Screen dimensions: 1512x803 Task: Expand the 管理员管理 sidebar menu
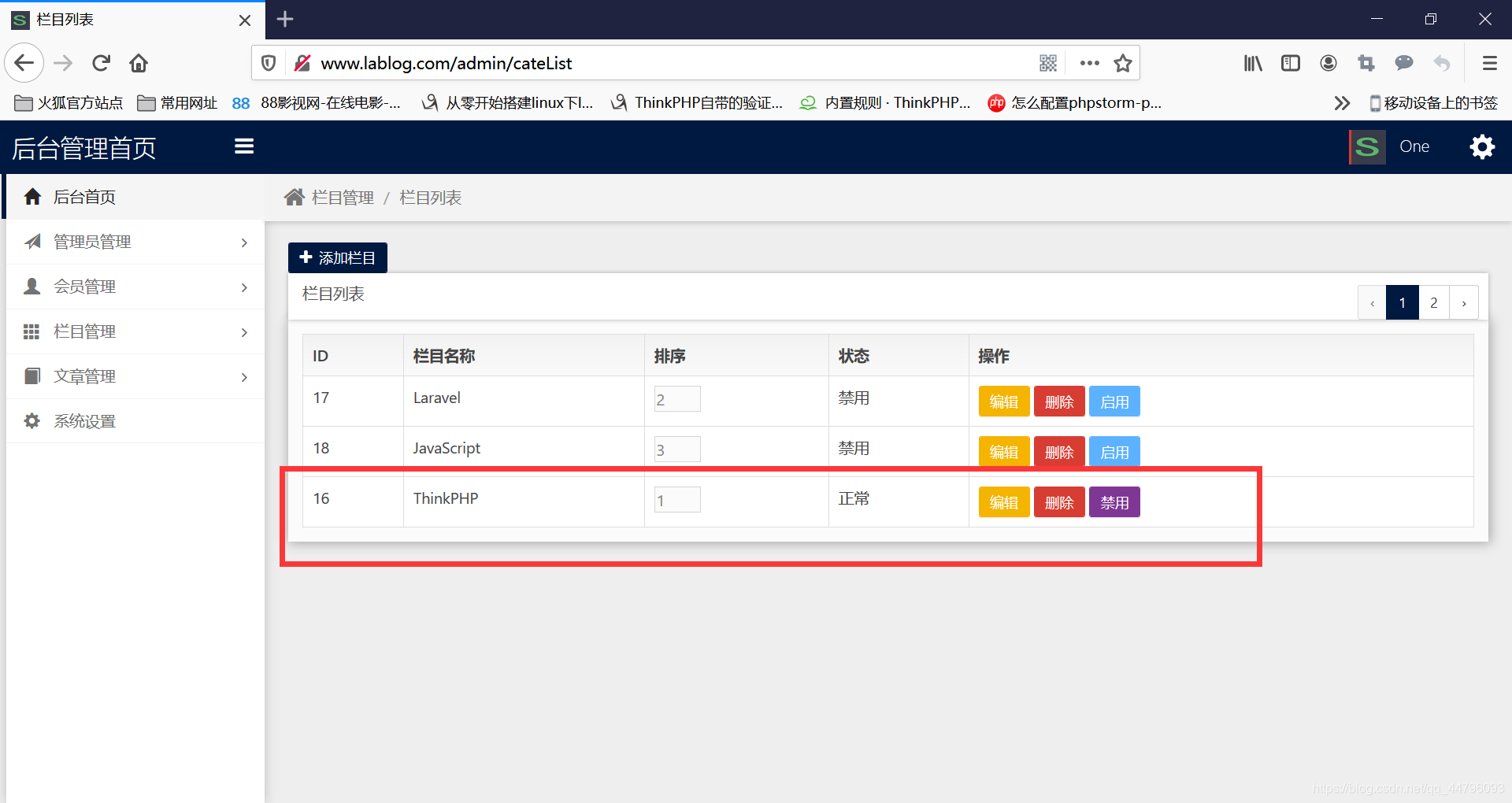tap(135, 242)
